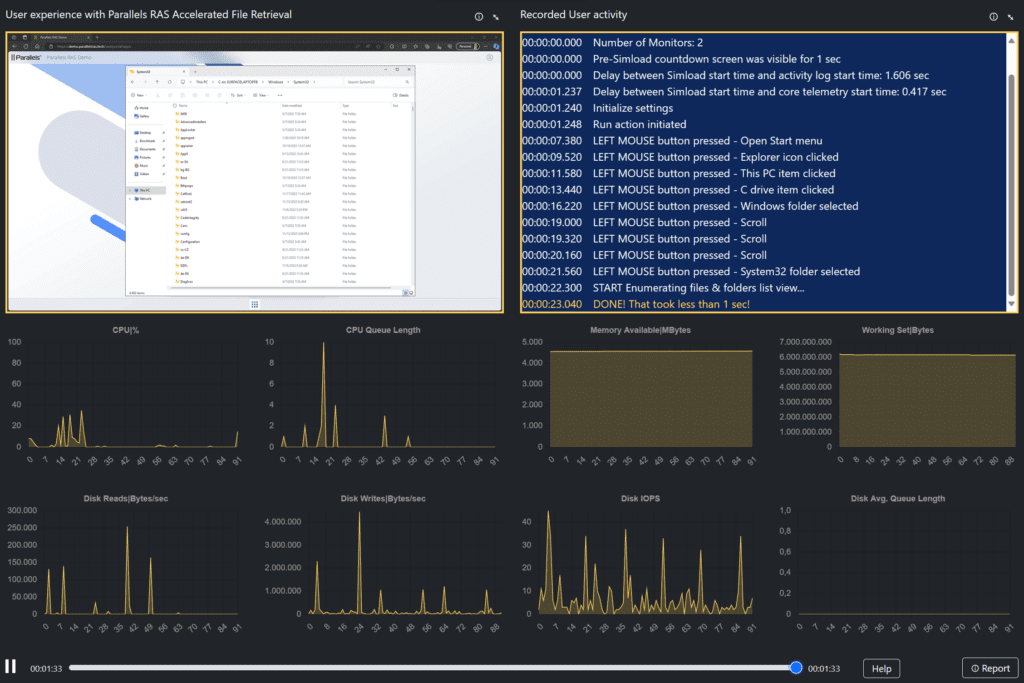The height and width of the screenshot is (683, 1024).
Task: Pause the session playback
Action: point(11,667)
